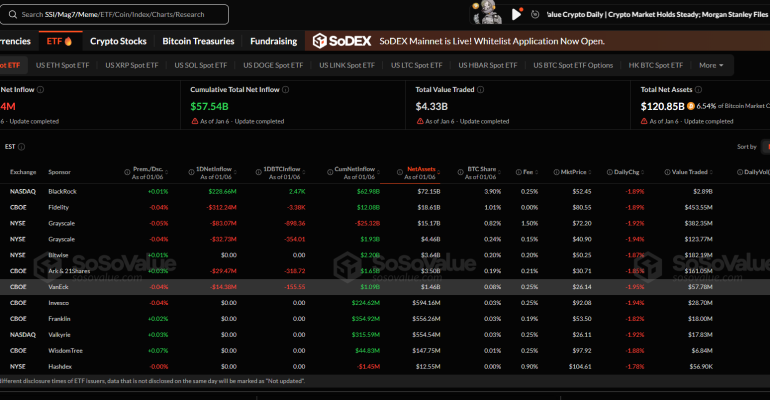770x400 pixels.
Task: Click info icon of BTC Share column
Action: coord(460,172)
